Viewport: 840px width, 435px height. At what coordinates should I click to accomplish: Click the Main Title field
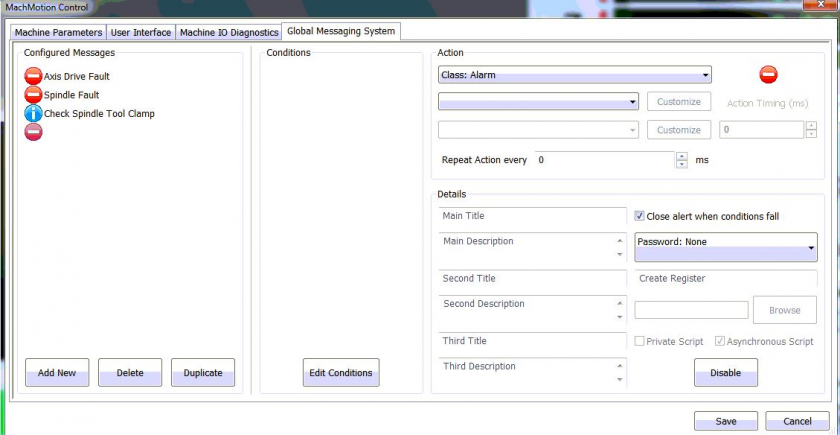click(x=532, y=216)
